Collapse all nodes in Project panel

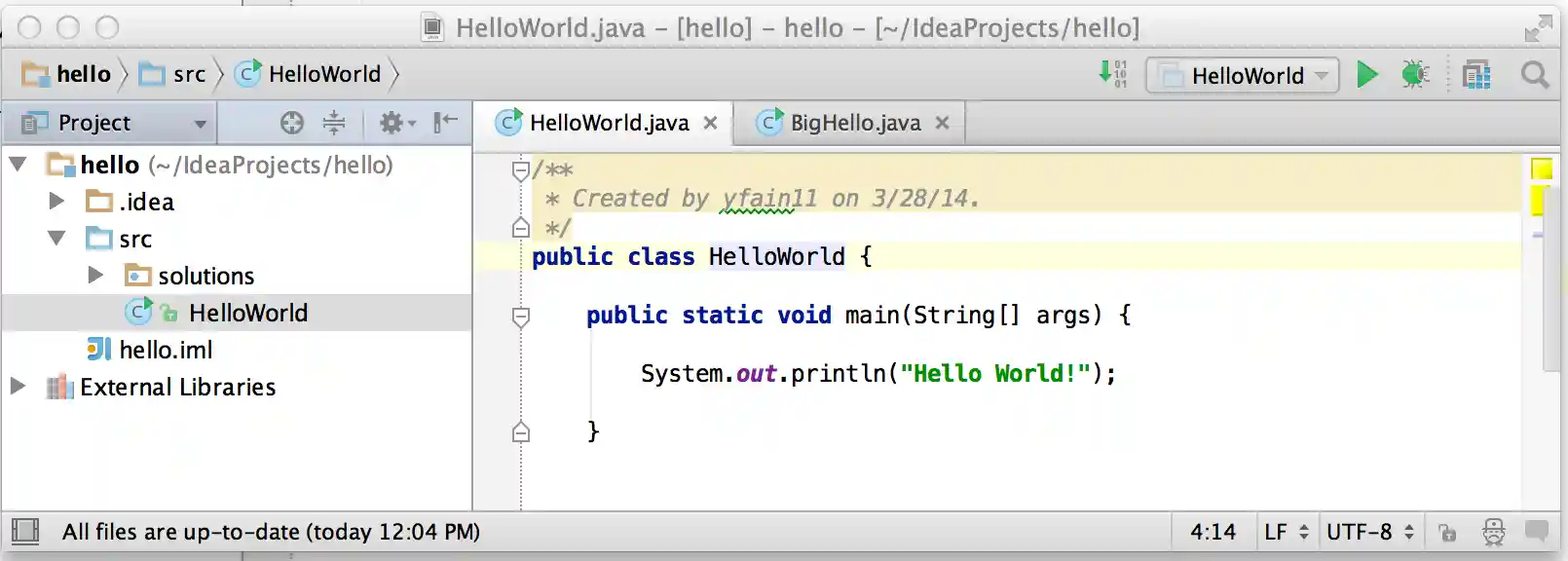click(334, 123)
